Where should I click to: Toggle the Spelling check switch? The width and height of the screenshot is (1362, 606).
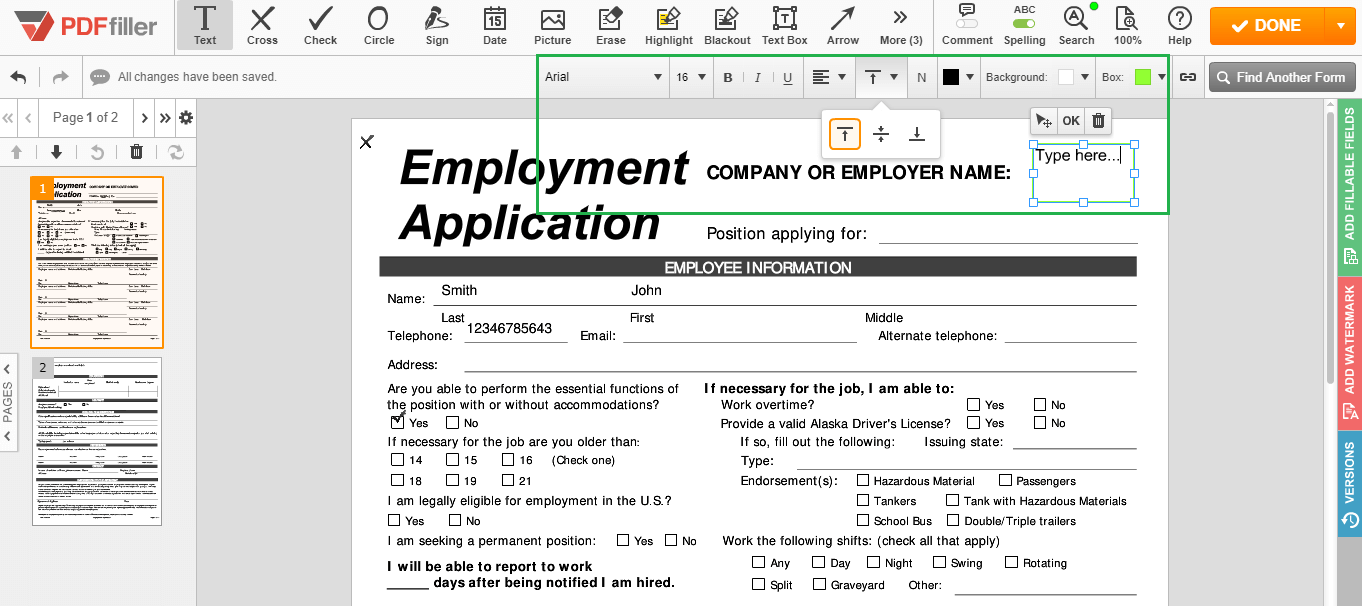[x=1024, y=23]
